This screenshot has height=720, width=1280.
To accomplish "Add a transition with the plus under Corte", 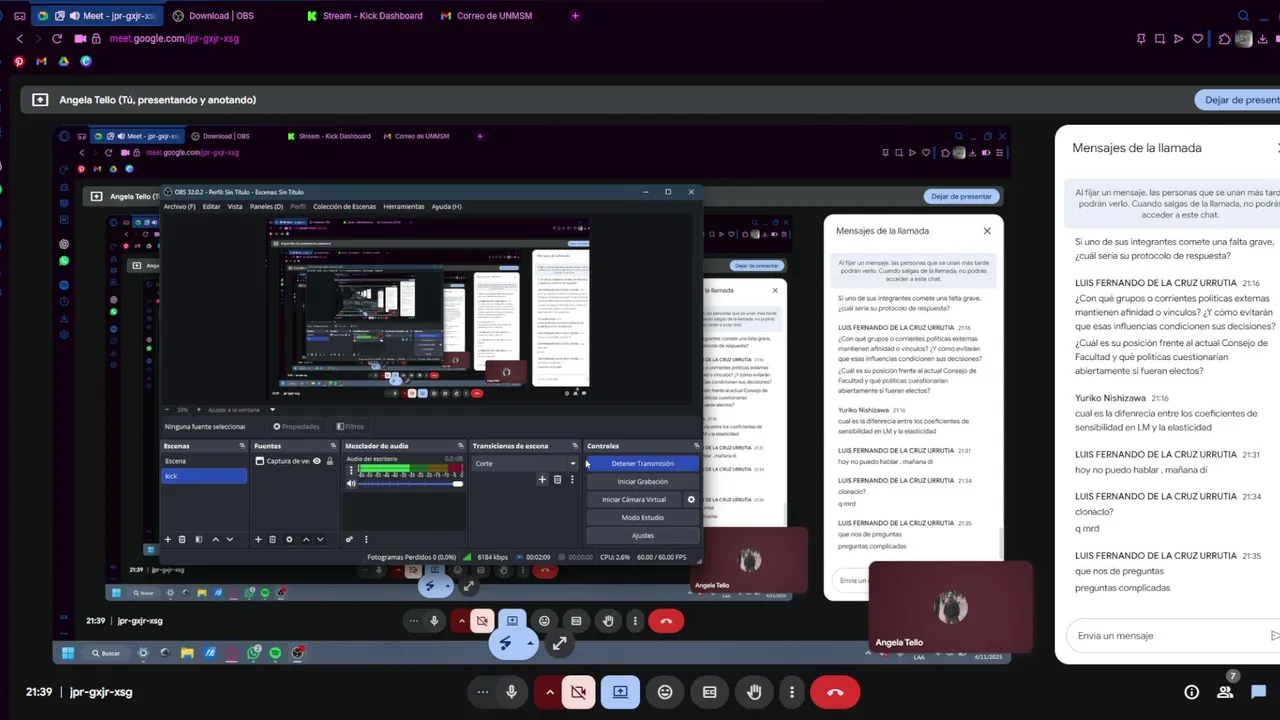I will point(542,479).
